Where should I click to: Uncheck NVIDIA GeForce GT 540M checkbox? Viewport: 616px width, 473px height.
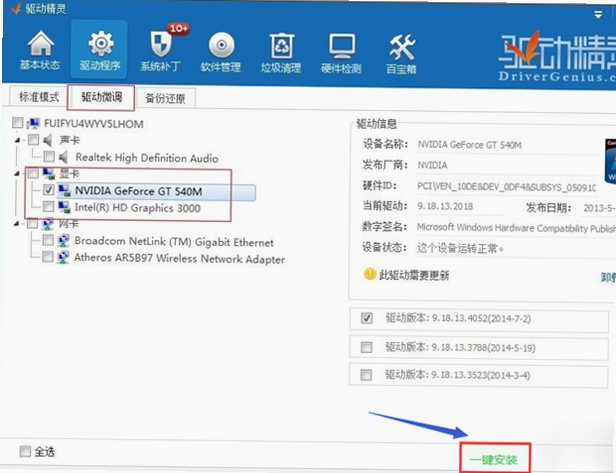coord(48,190)
